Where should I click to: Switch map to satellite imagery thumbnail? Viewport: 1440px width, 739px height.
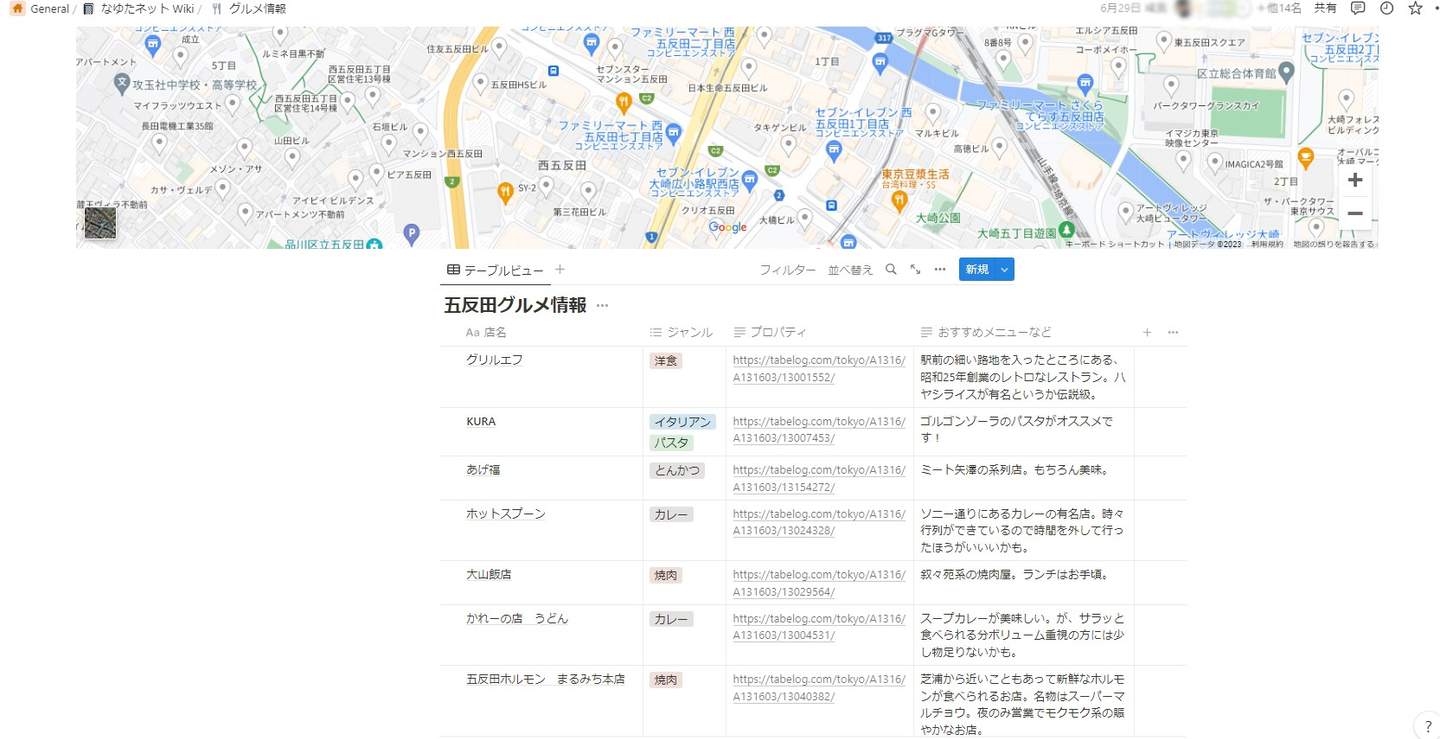coord(100,222)
